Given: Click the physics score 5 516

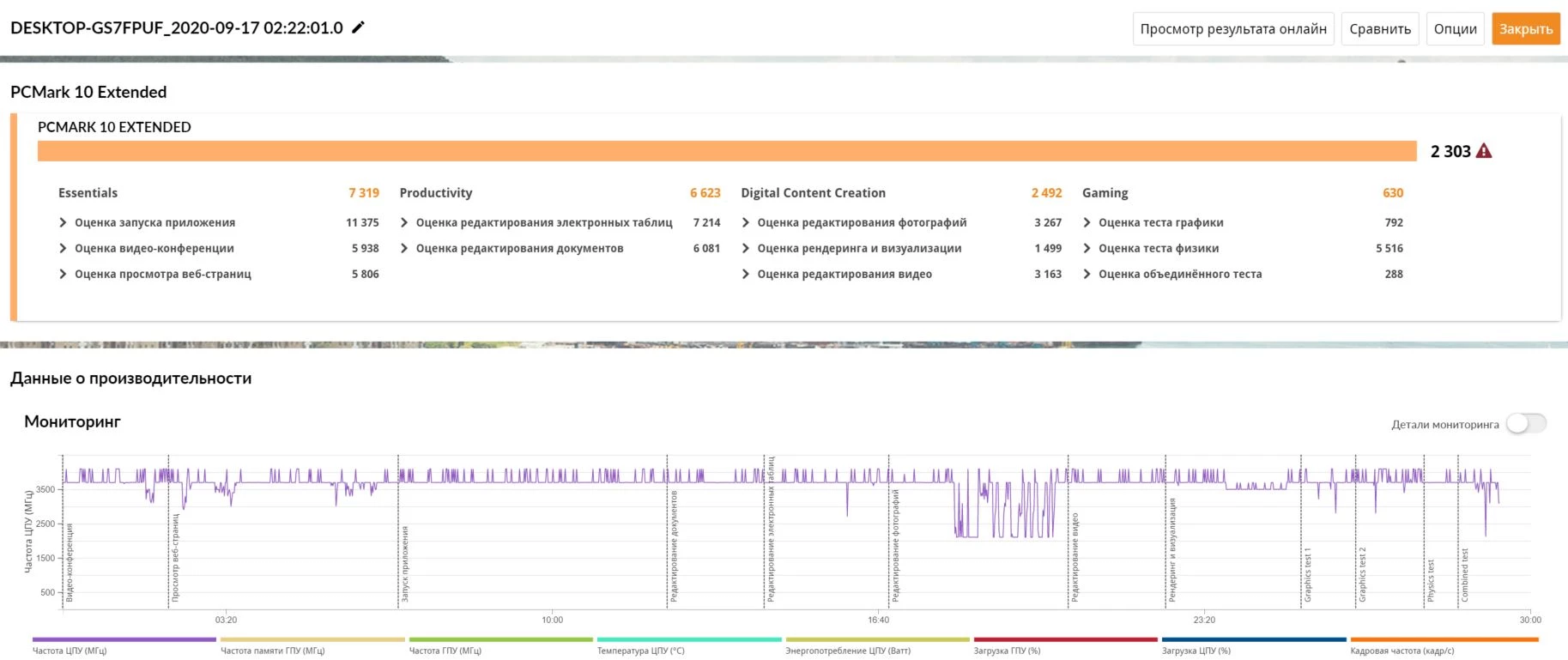Looking at the screenshot, I should (x=1389, y=248).
